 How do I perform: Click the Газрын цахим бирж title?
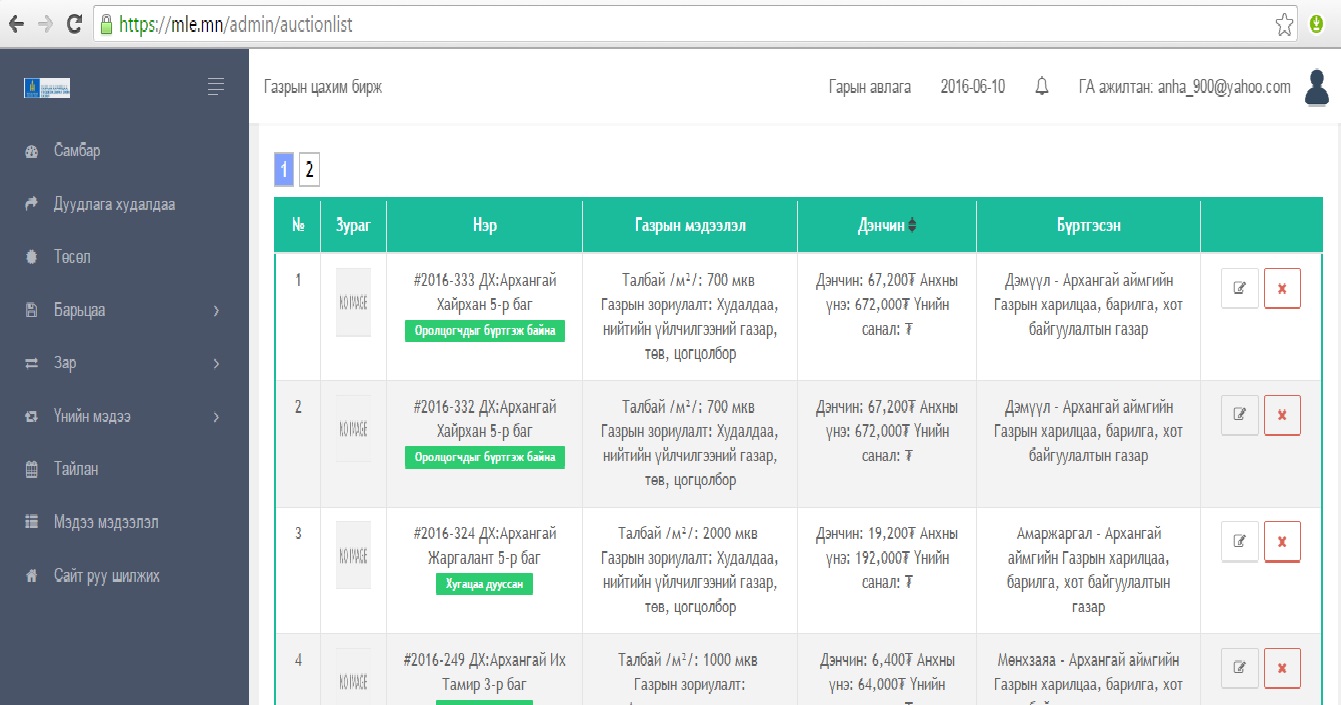[323, 87]
